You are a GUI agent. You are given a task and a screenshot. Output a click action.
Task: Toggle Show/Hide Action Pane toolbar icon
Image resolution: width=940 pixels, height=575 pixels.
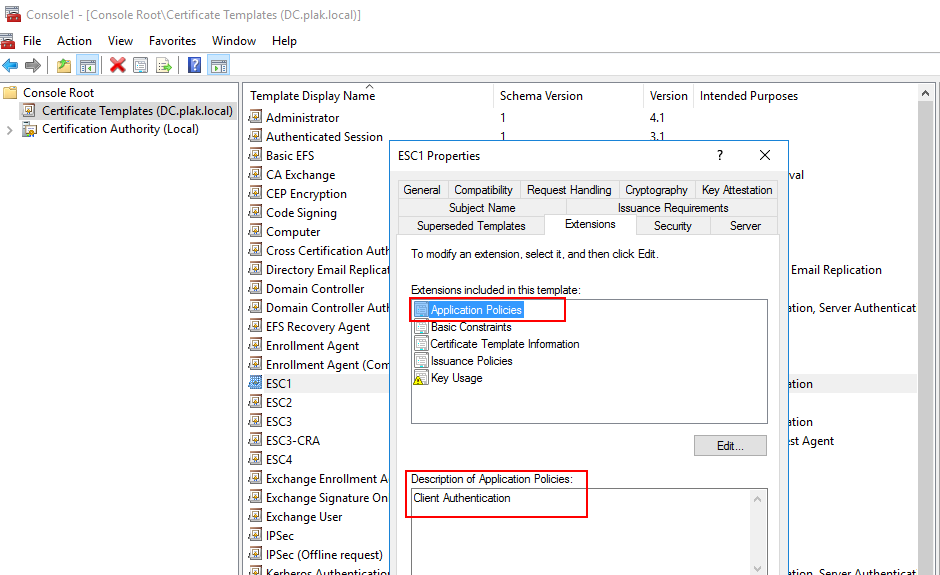(x=219, y=66)
